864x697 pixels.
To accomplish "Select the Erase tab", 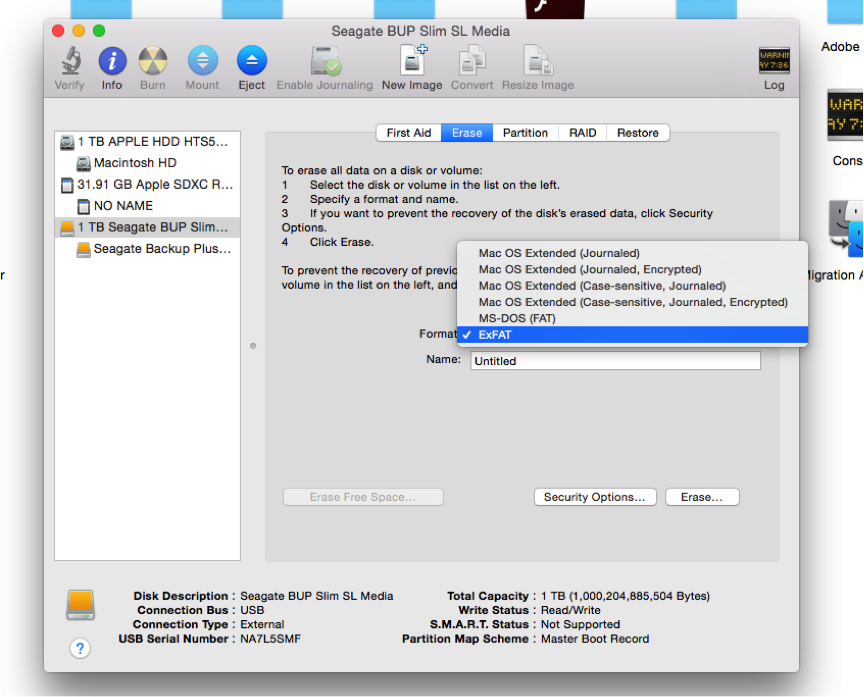I will [x=467, y=133].
